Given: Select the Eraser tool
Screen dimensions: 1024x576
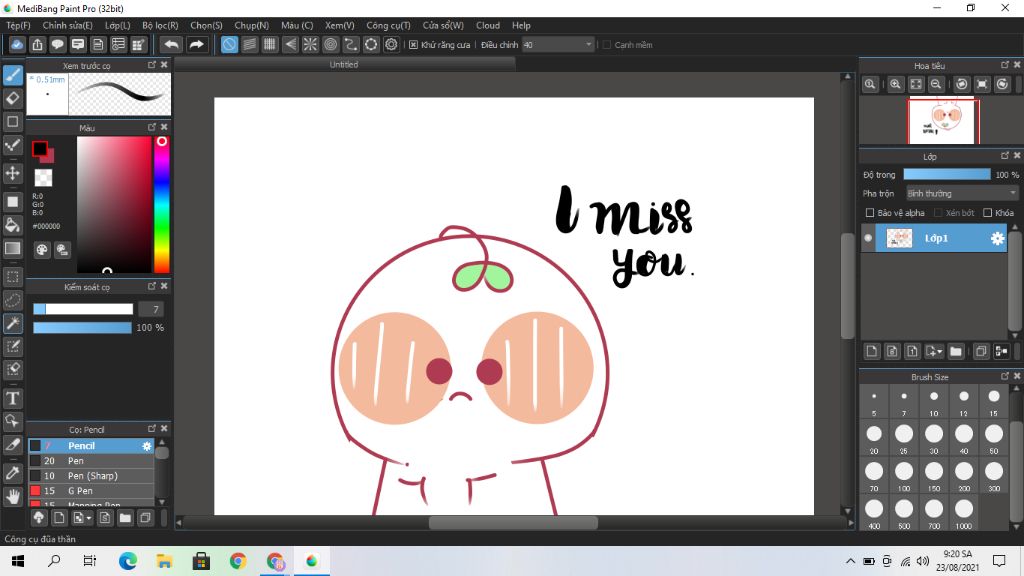Looking at the screenshot, I should 12,99.
